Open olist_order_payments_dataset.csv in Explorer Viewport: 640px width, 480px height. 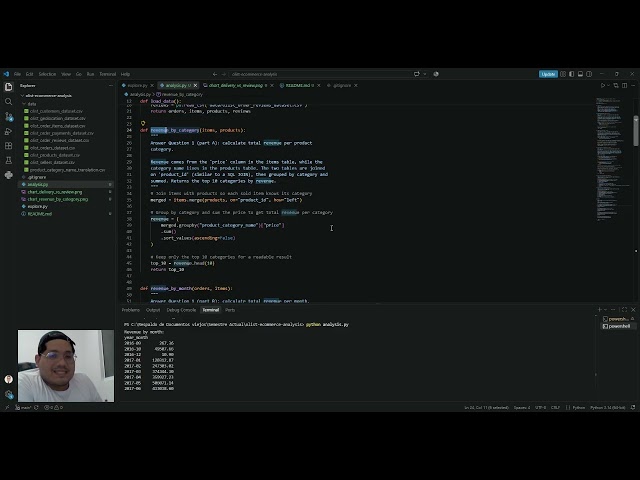tap(62, 133)
